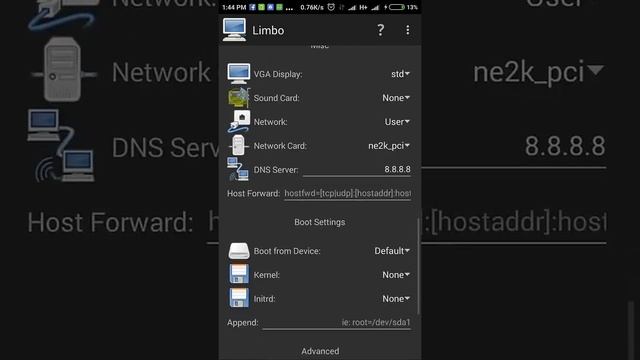Tap the battery indicator in status bar
This screenshot has height=360, width=640.
(397, 7)
